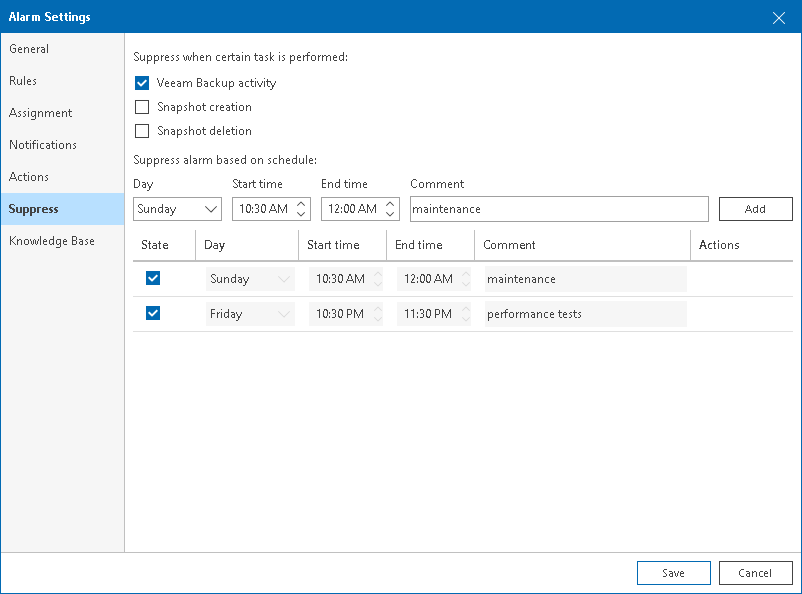Click down spinner on Friday row's 11:30 PM
802x594 pixels.
[465, 317]
